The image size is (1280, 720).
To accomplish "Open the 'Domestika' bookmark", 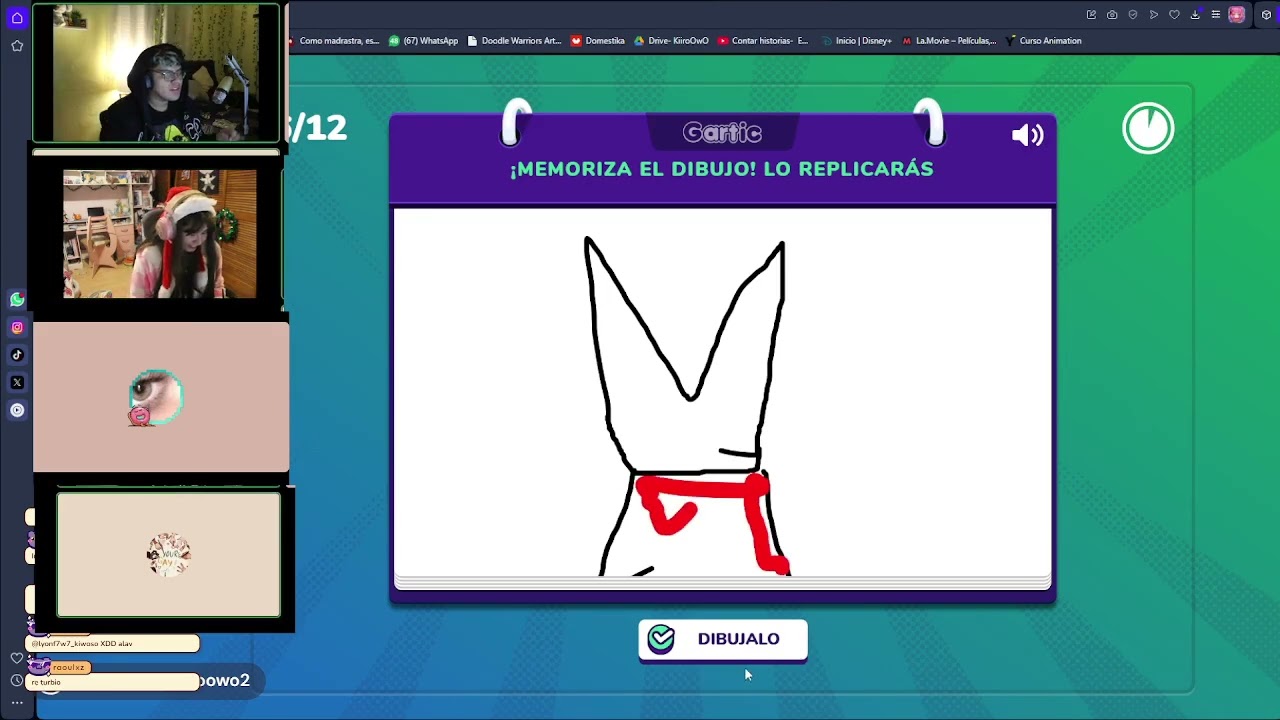I will (598, 41).
